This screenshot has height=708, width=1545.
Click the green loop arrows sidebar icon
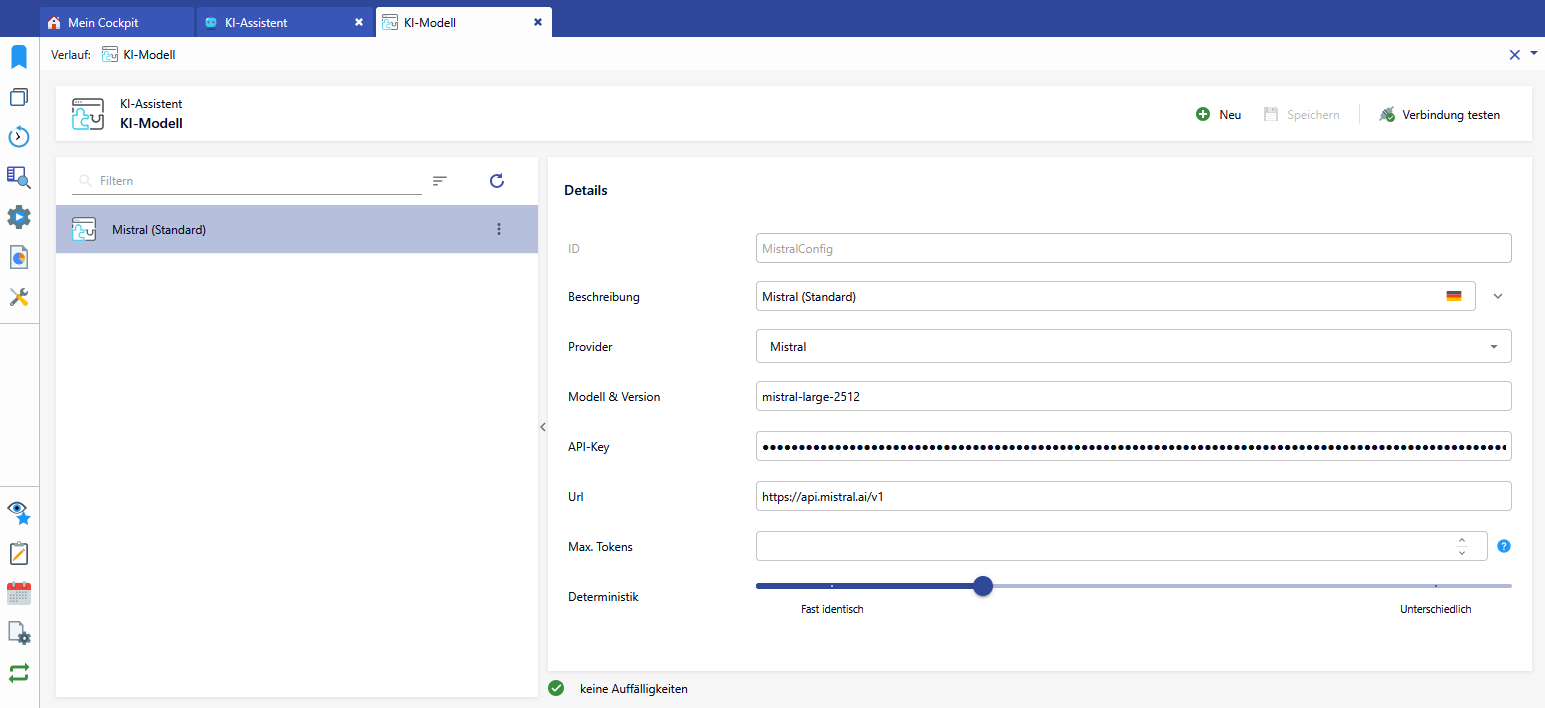pos(19,673)
